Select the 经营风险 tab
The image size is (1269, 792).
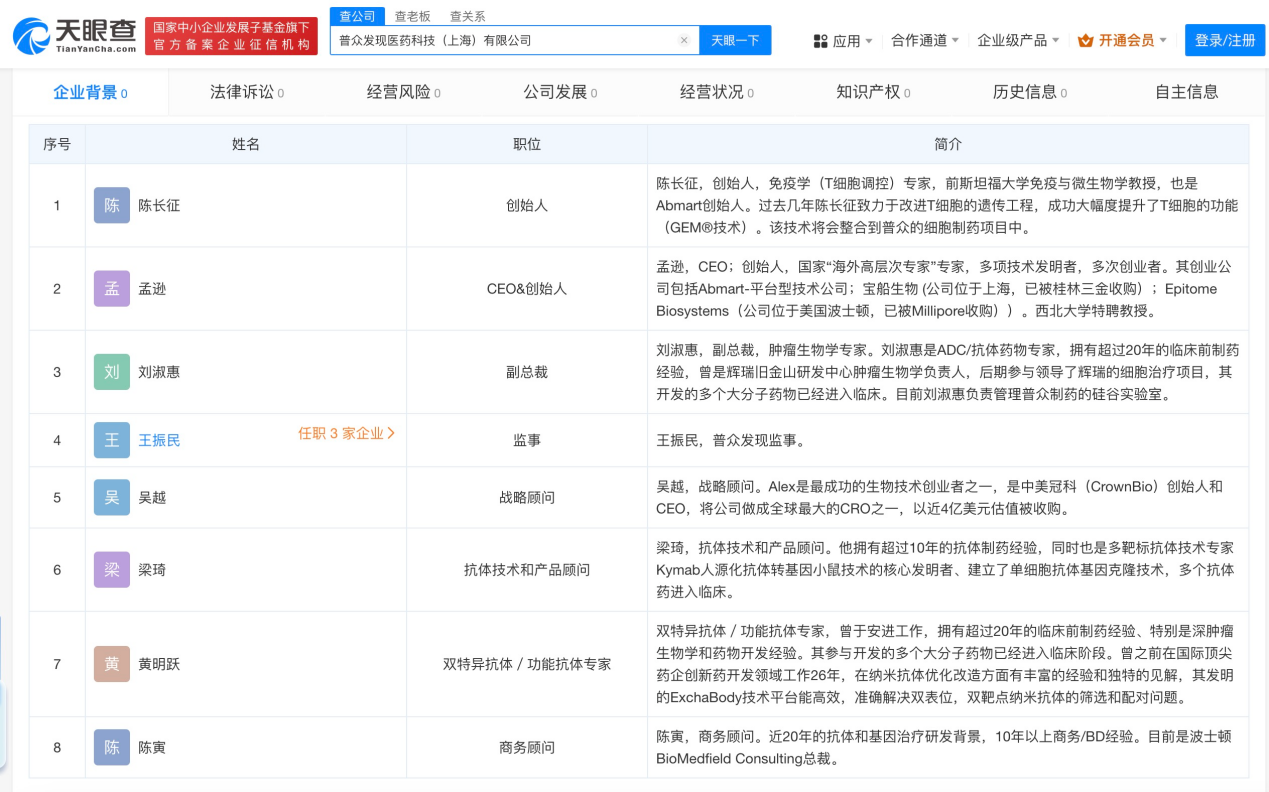pos(404,92)
